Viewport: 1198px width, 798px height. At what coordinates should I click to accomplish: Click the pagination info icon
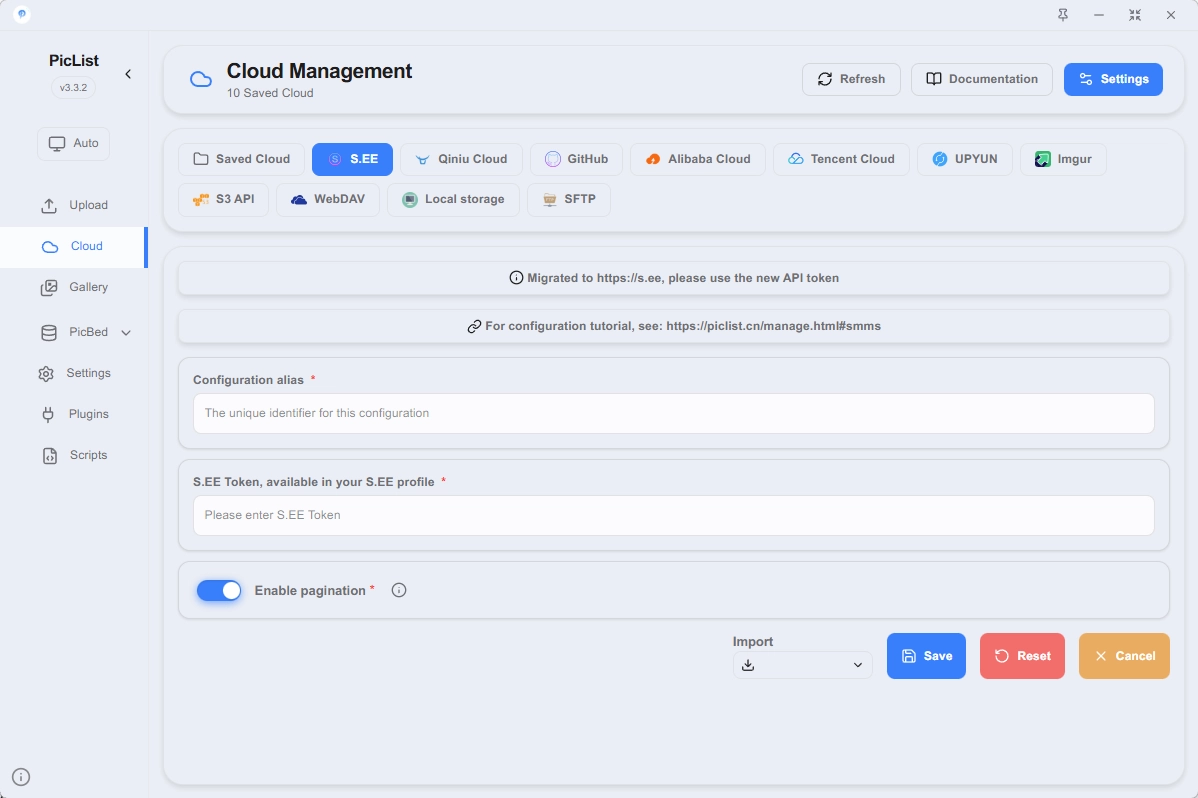(399, 590)
